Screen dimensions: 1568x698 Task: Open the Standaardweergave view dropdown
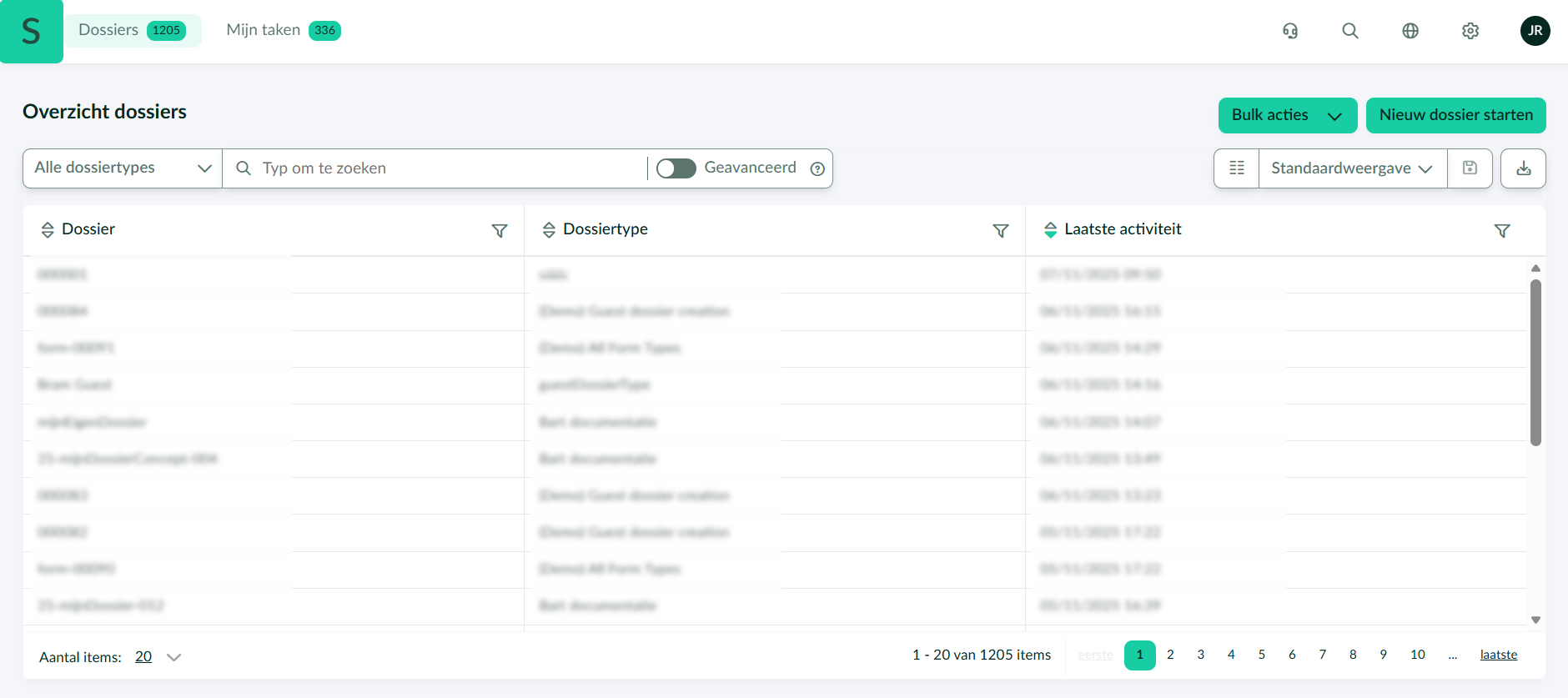tap(1352, 168)
